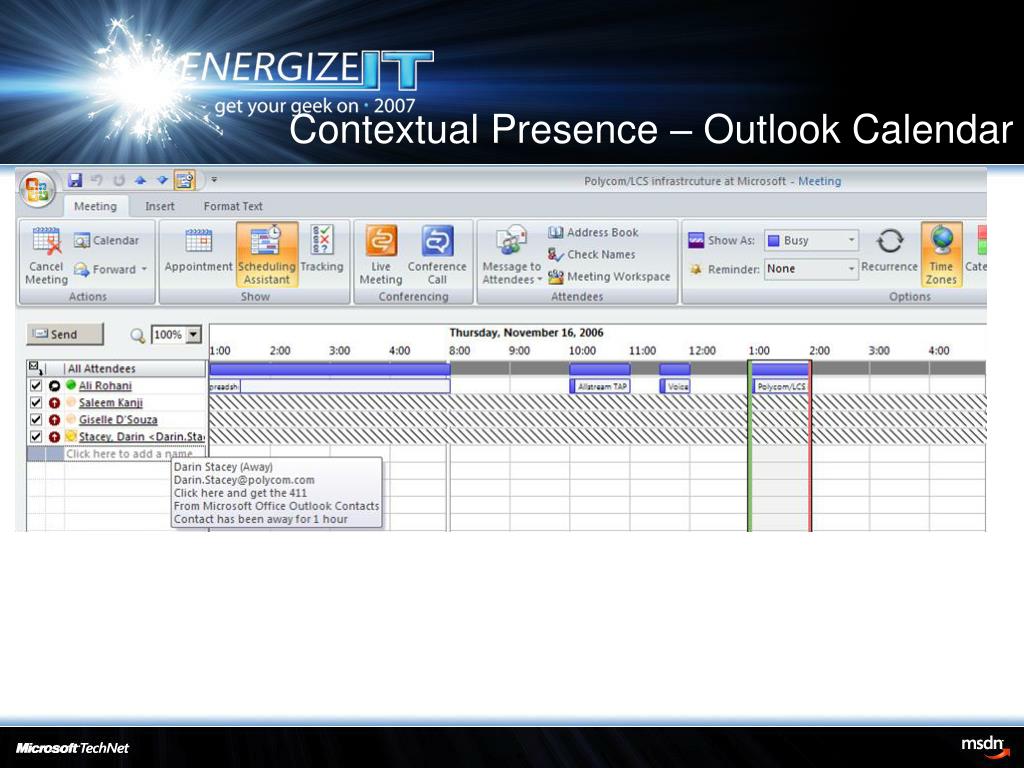The height and width of the screenshot is (768, 1024).
Task: Toggle checkbox for Ali Rohani
Action: pyautogui.click(x=37, y=385)
